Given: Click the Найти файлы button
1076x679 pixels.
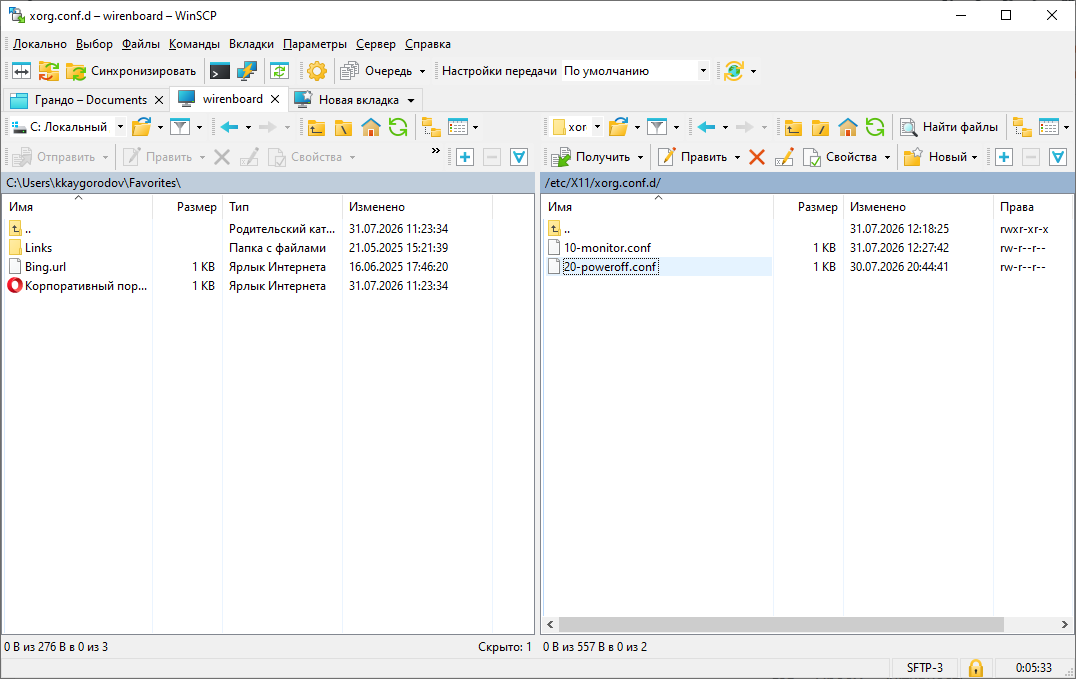Looking at the screenshot, I should pos(949,127).
